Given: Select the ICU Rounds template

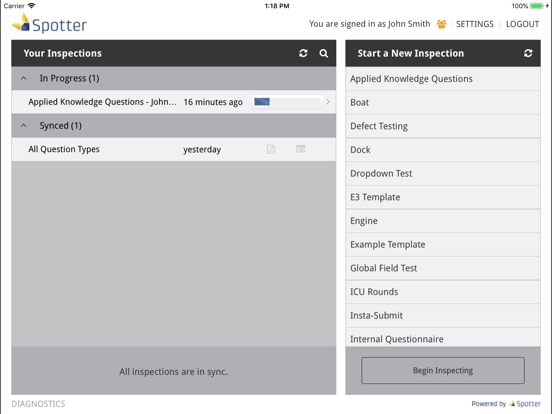Looking at the screenshot, I should pos(443,292).
